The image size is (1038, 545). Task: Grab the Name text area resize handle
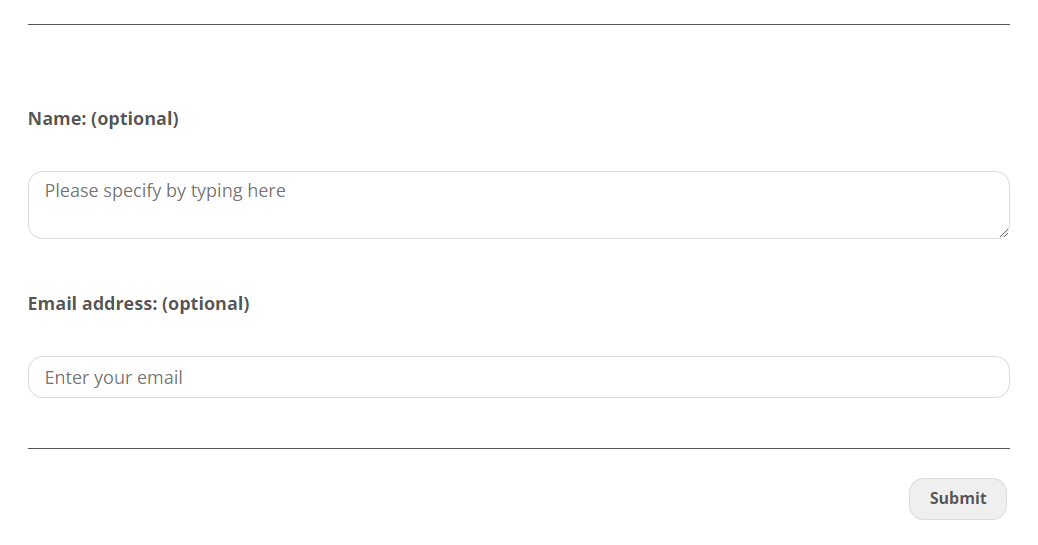tap(1003, 232)
